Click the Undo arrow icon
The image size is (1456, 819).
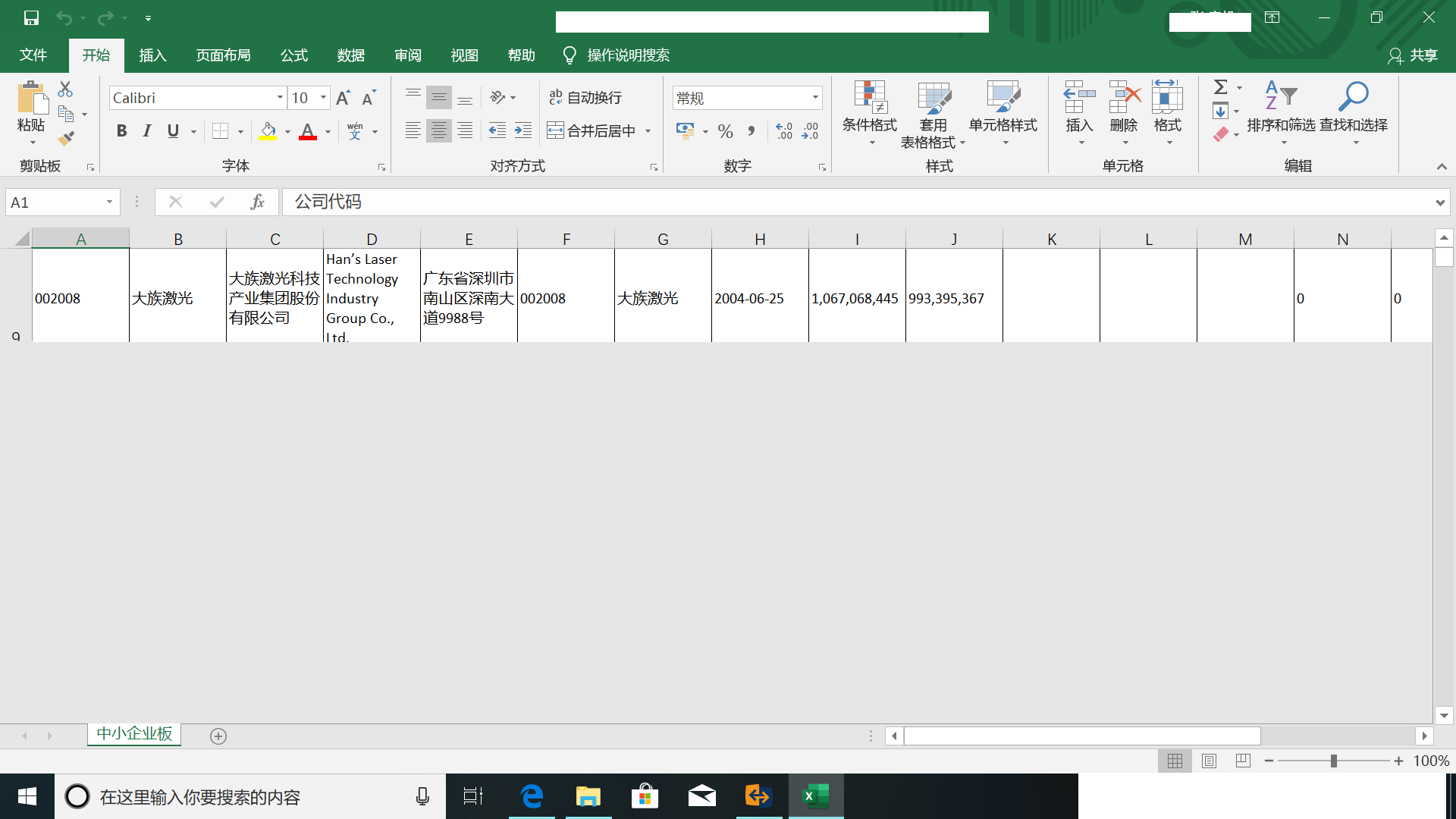tap(64, 17)
